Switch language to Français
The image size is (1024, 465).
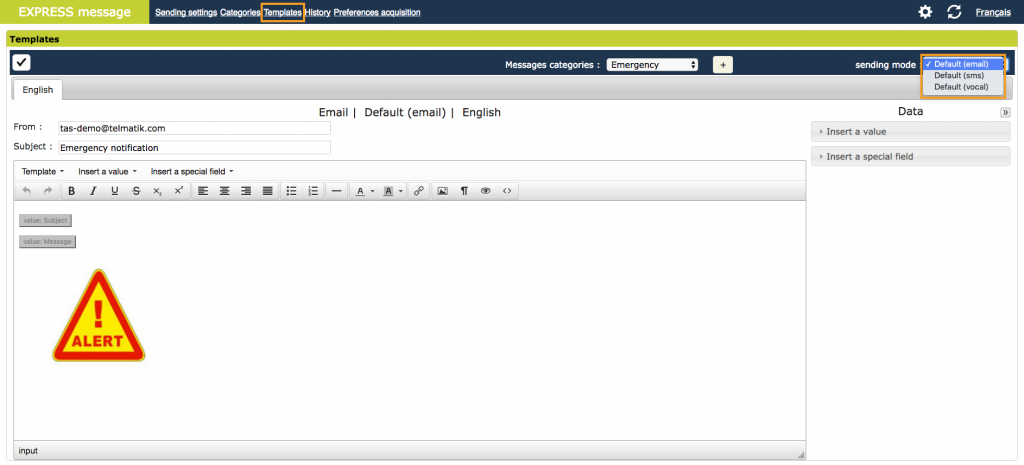993,12
